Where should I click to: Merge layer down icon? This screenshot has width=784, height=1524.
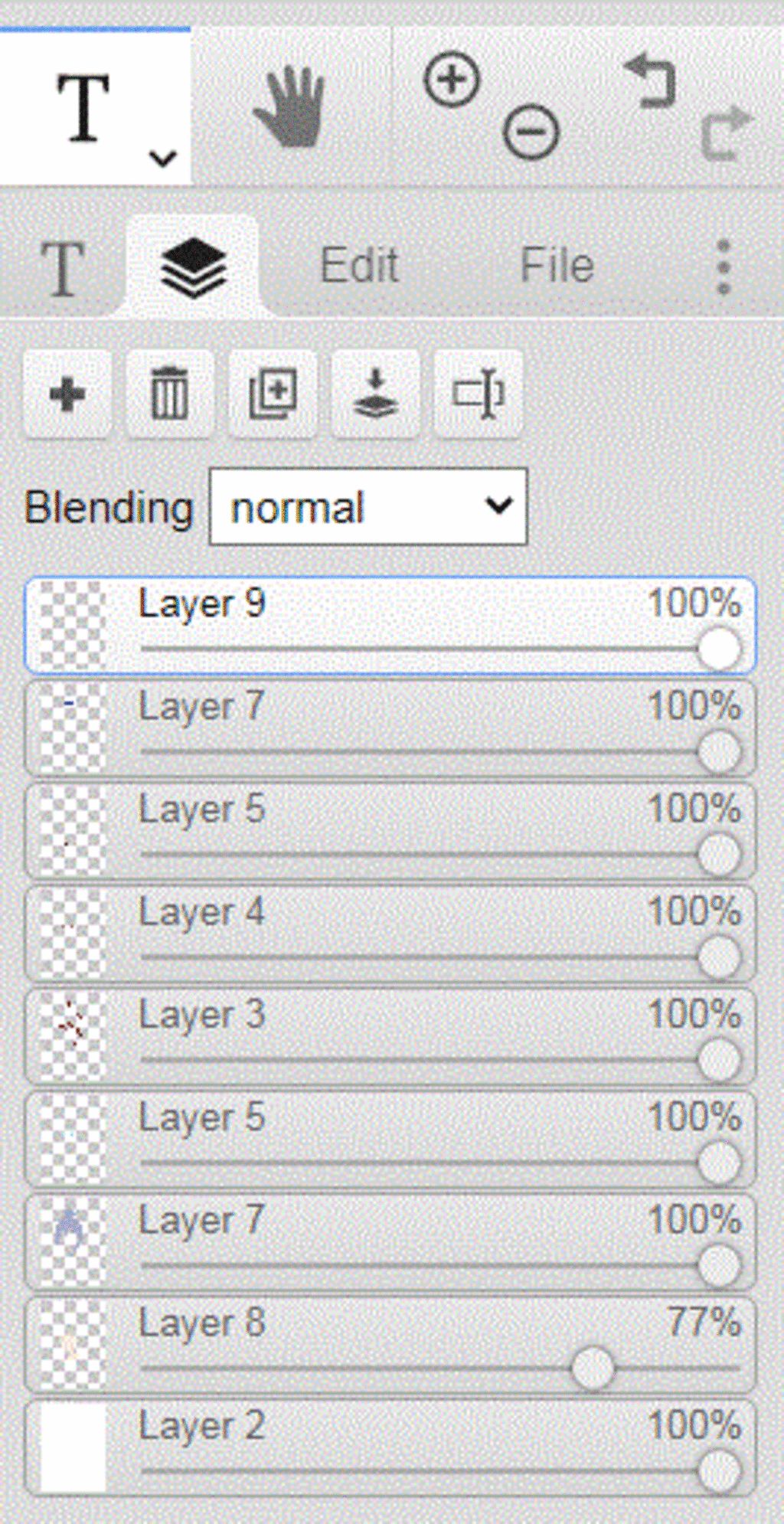(375, 394)
